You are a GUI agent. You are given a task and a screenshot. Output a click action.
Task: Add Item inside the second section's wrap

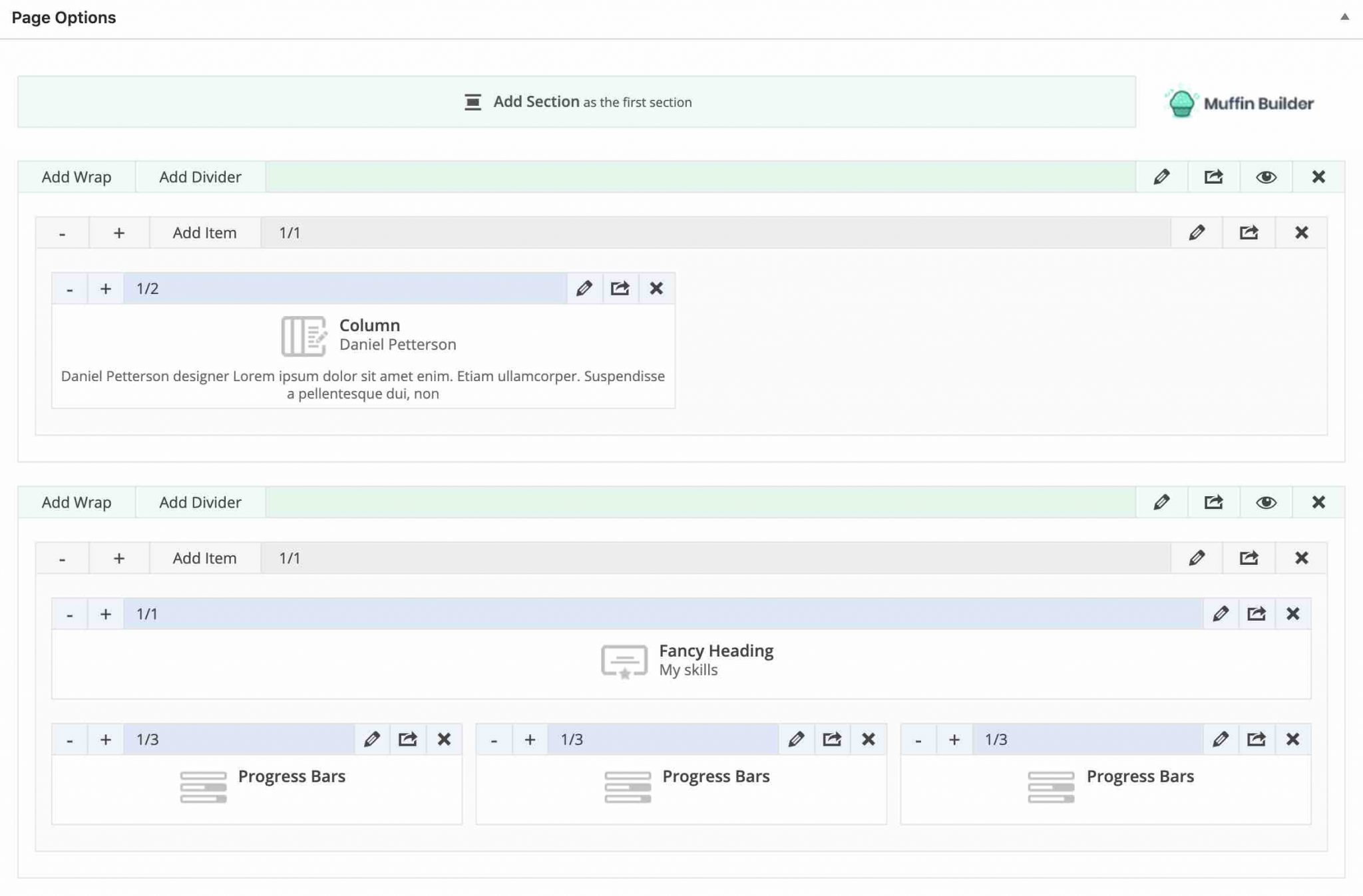tap(205, 557)
